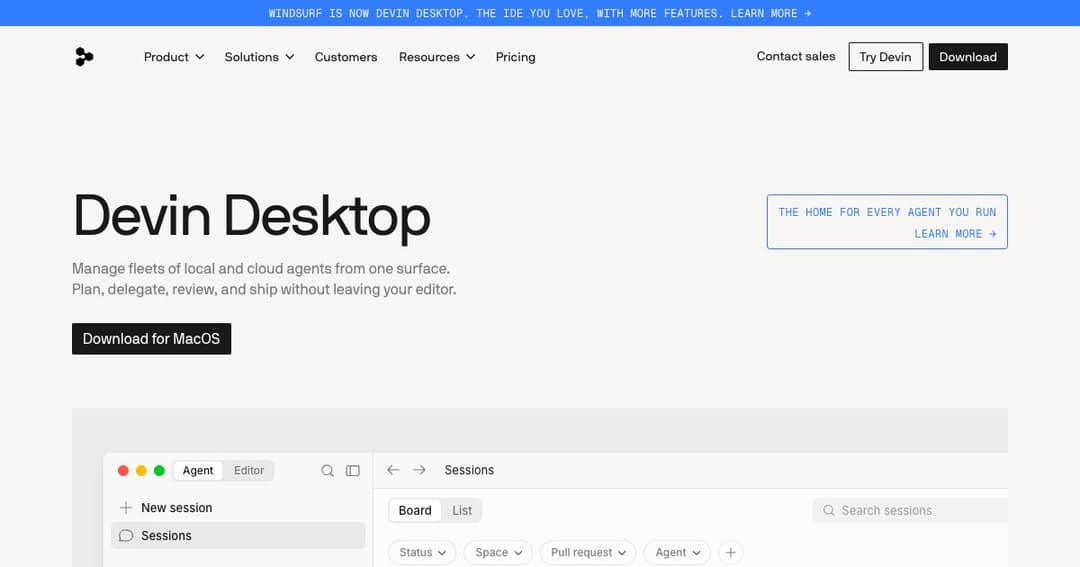Click the yellow minimize window dot

pyautogui.click(x=141, y=471)
